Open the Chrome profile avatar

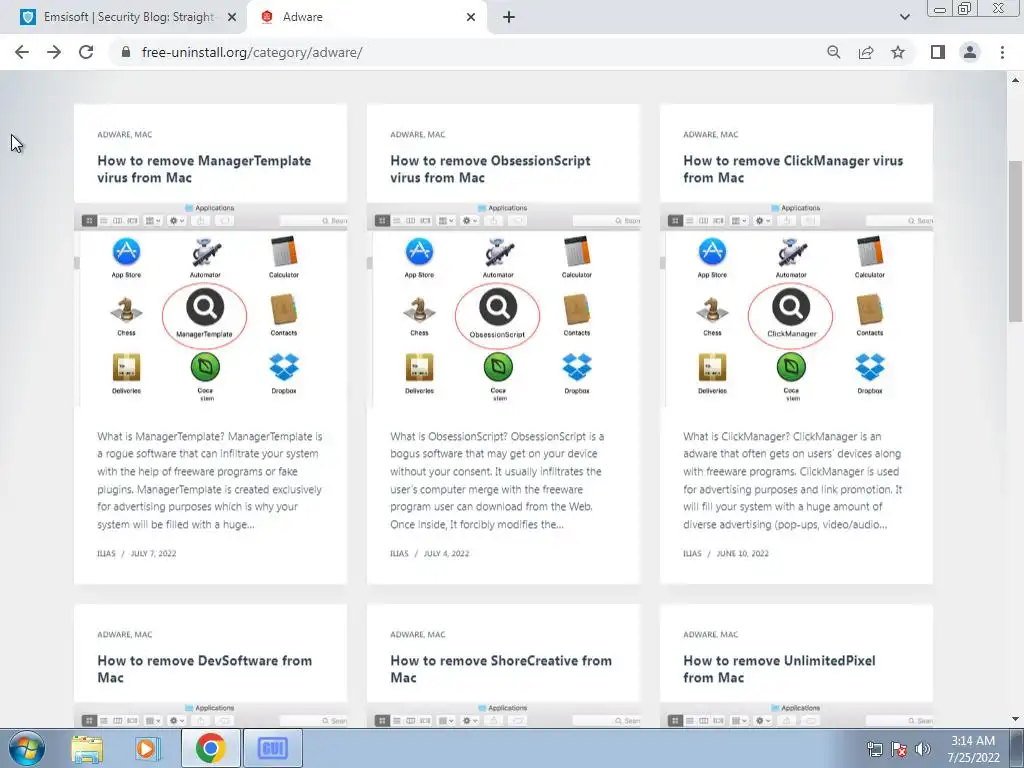(x=970, y=52)
